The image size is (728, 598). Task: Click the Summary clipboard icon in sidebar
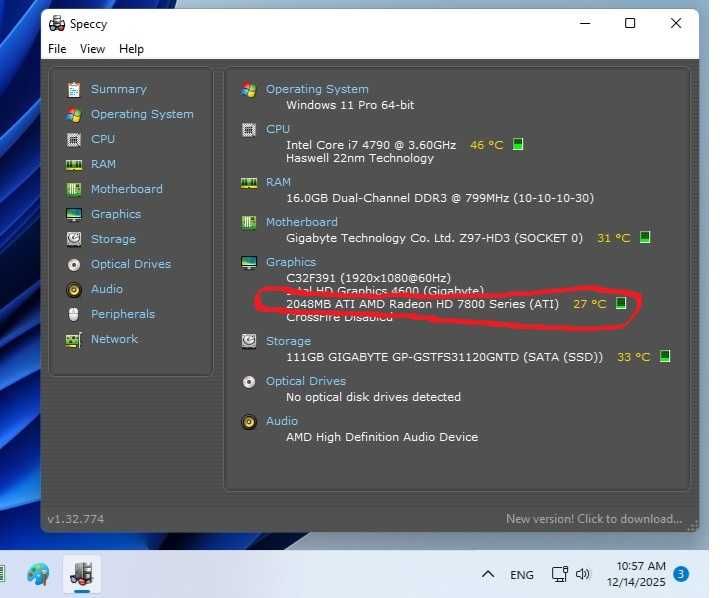click(73, 89)
